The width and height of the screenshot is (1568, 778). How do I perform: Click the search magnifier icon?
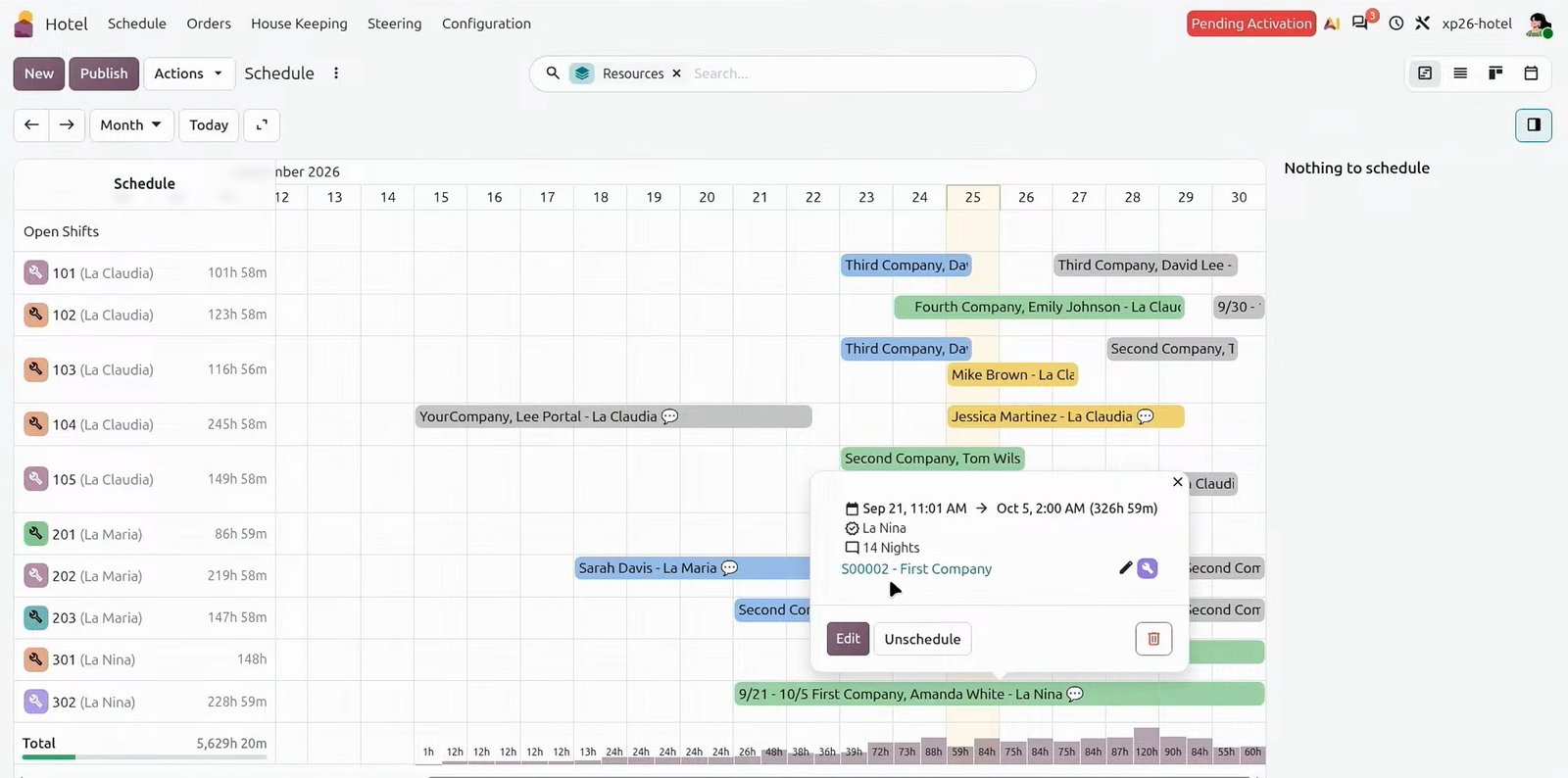tap(553, 73)
